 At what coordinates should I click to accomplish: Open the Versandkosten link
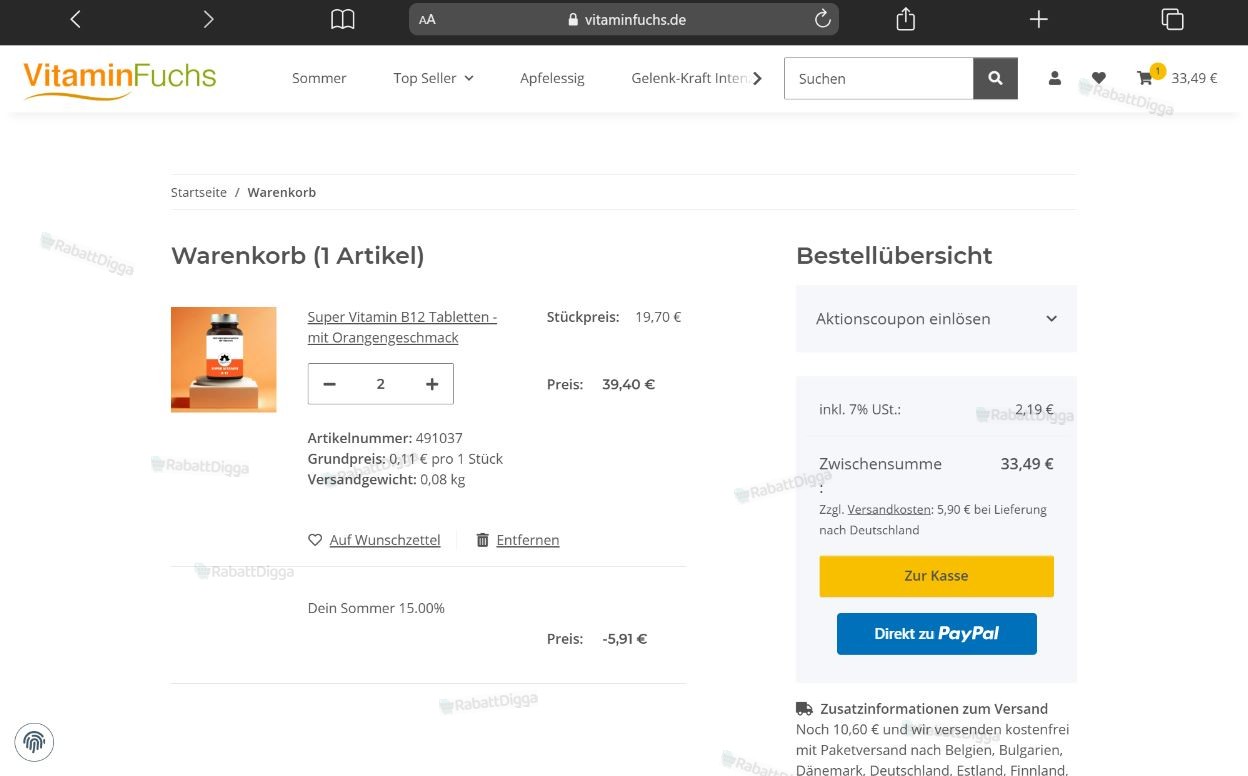tap(889, 509)
